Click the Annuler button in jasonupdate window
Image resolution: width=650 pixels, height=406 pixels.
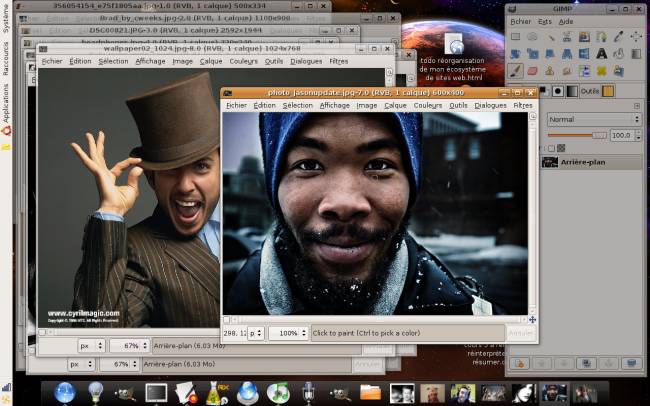coord(521,332)
